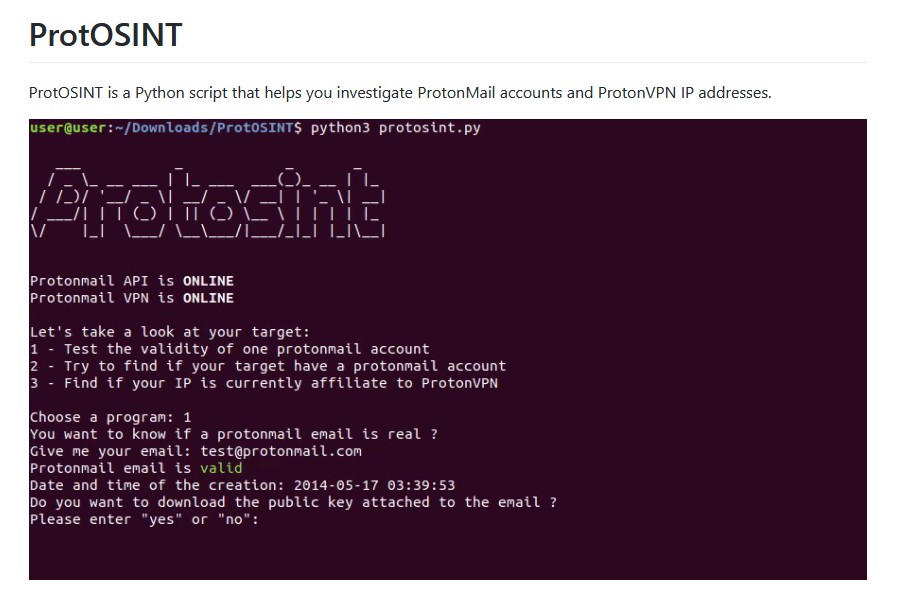This screenshot has height=605, width=897.
Task: Click the "protonmail email is real ?" question line
Action: coord(233,434)
